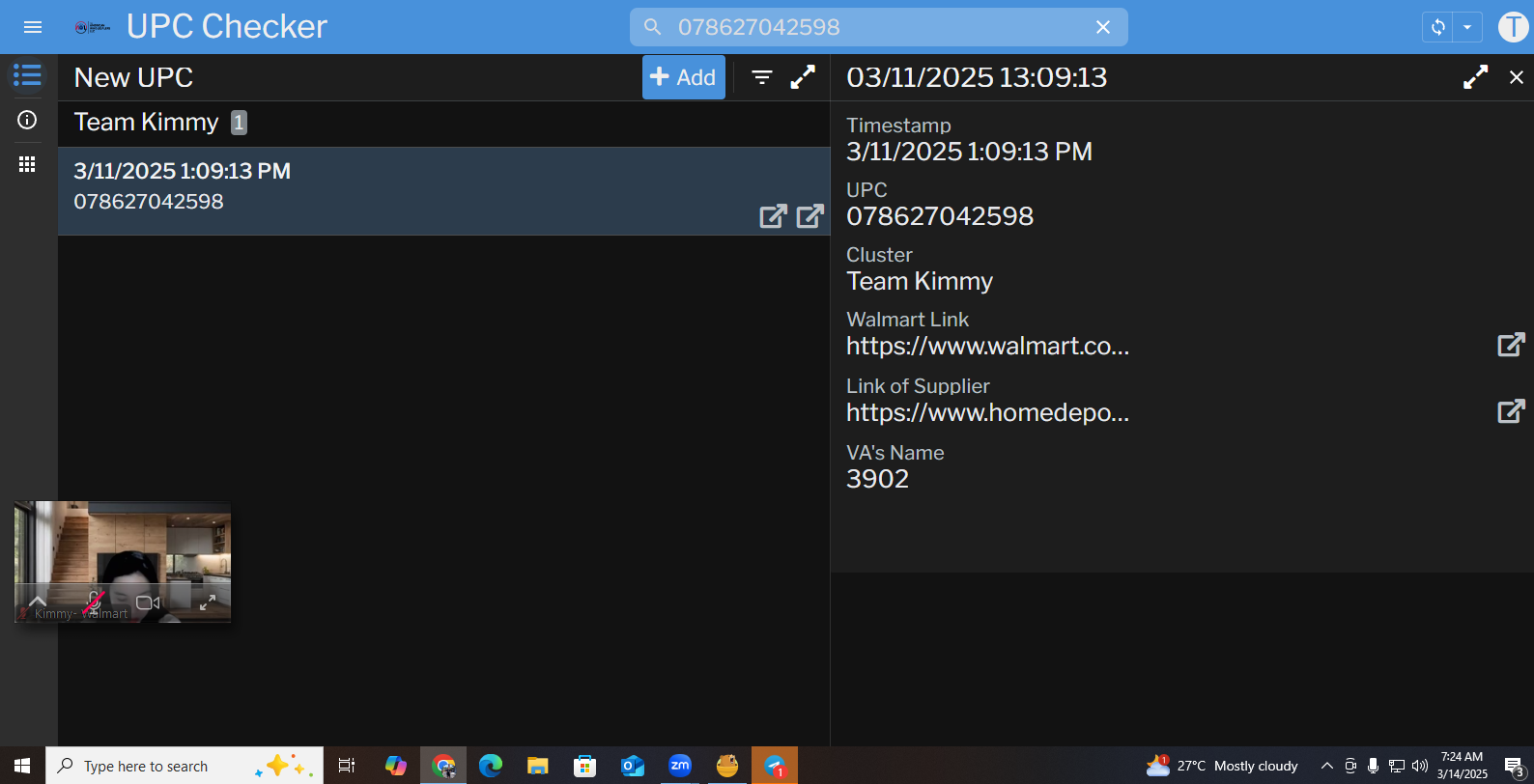Click the VA's Name value 3902
The height and width of the screenshot is (784, 1534).
877,479
